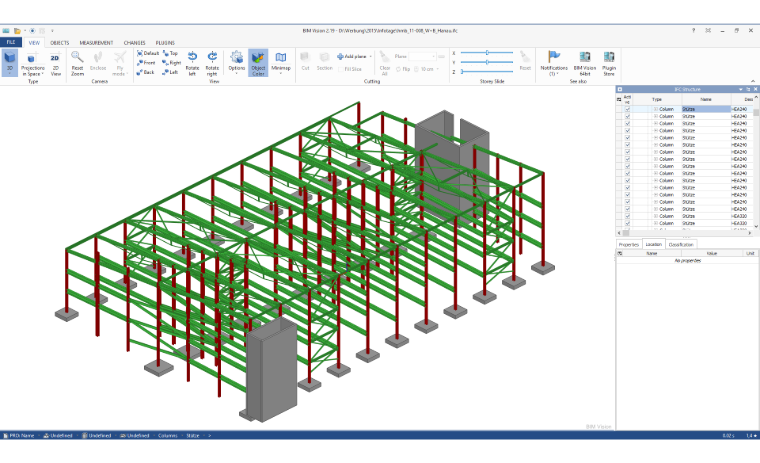The width and height of the screenshot is (760, 463).
Task: Open BIM Vision 64bit link
Action: [x=585, y=63]
